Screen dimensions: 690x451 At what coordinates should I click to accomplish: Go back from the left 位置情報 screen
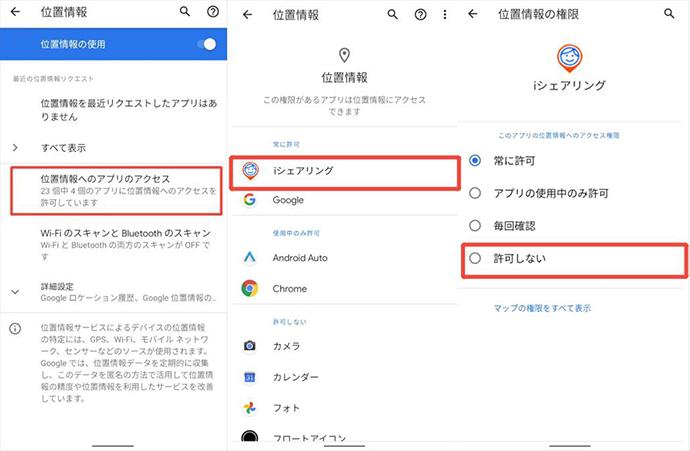point(15,12)
